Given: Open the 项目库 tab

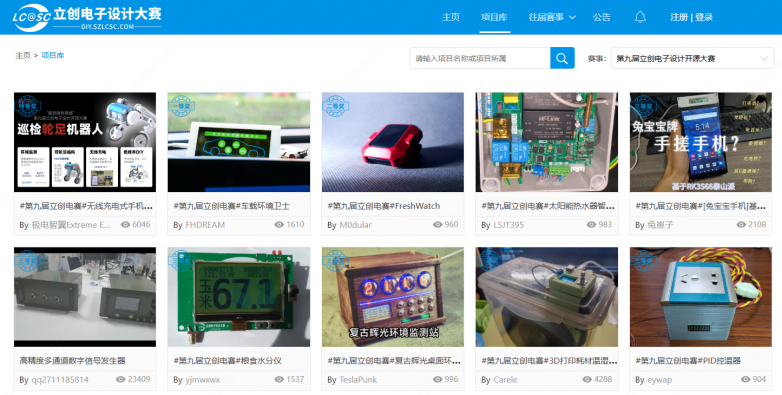Looking at the screenshot, I should tap(494, 17).
